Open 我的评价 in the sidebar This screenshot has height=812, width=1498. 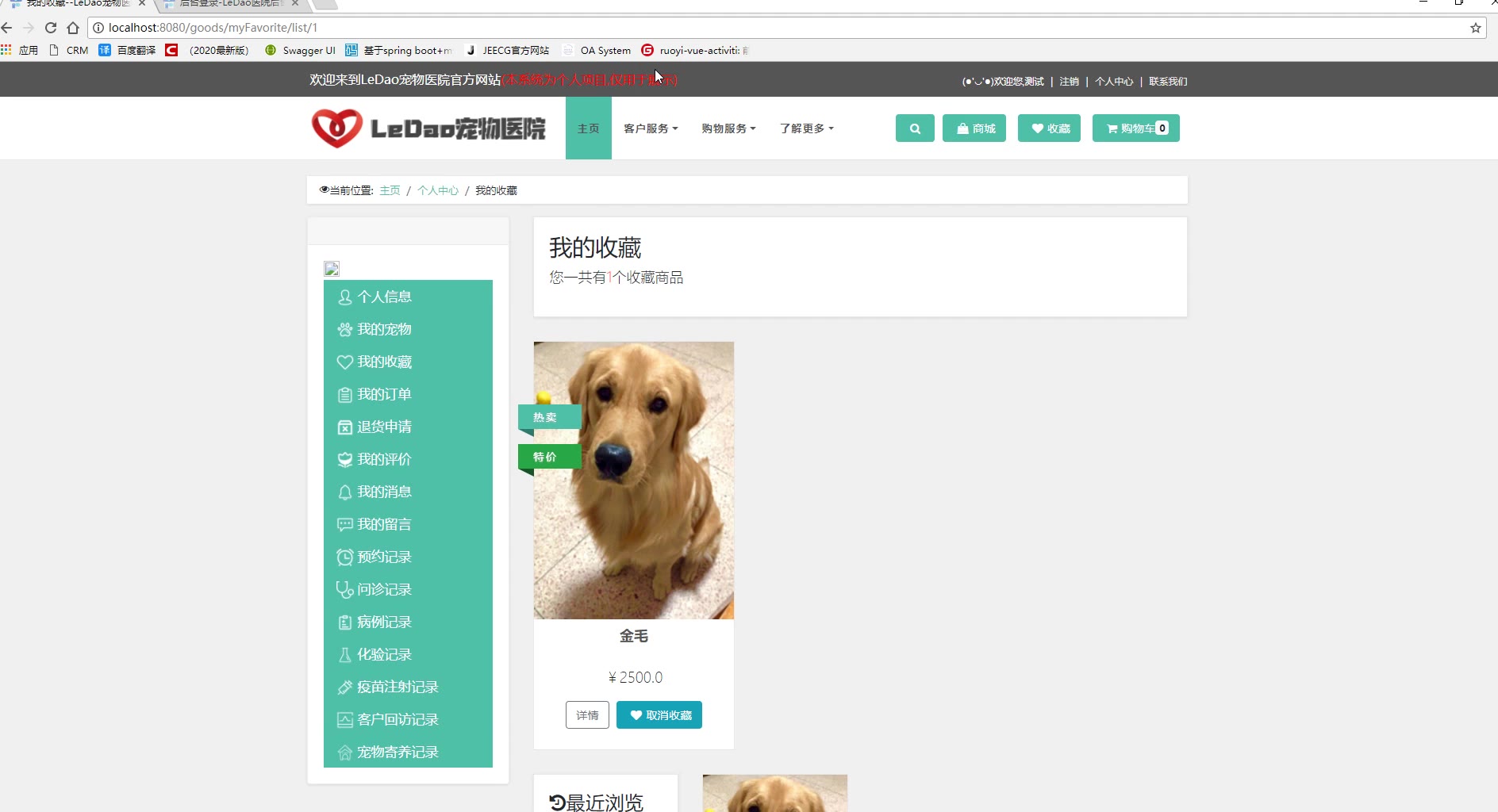pos(408,459)
